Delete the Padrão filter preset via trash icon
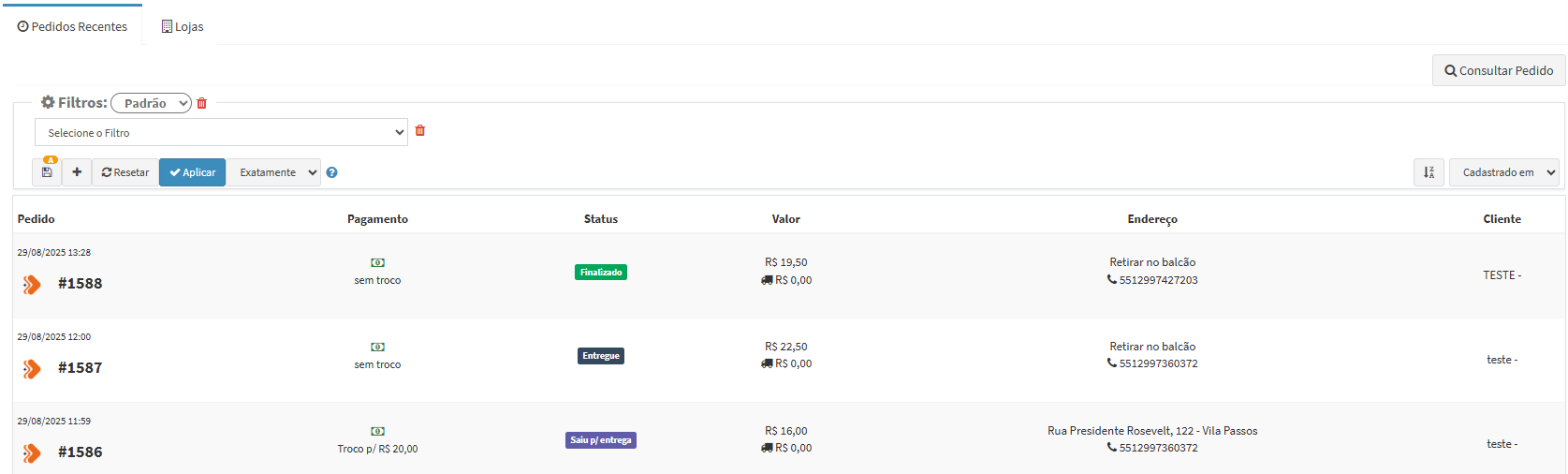The height and width of the screenshot is (474, 1568). 201,103
